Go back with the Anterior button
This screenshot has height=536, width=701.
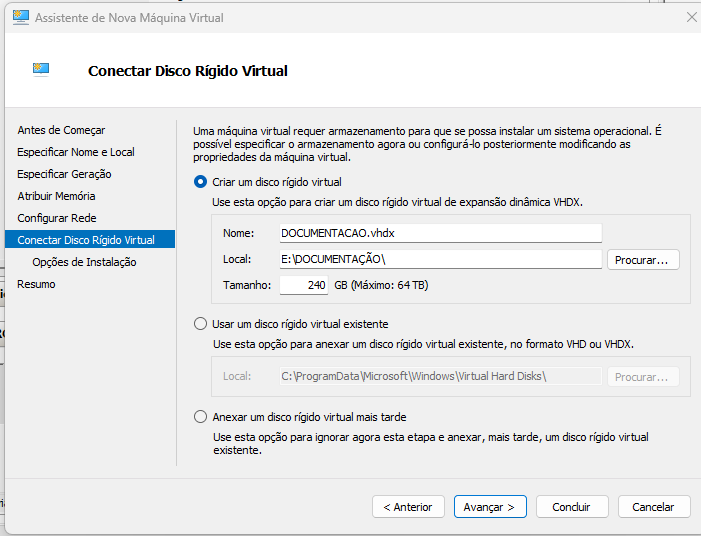coord(408,507)
